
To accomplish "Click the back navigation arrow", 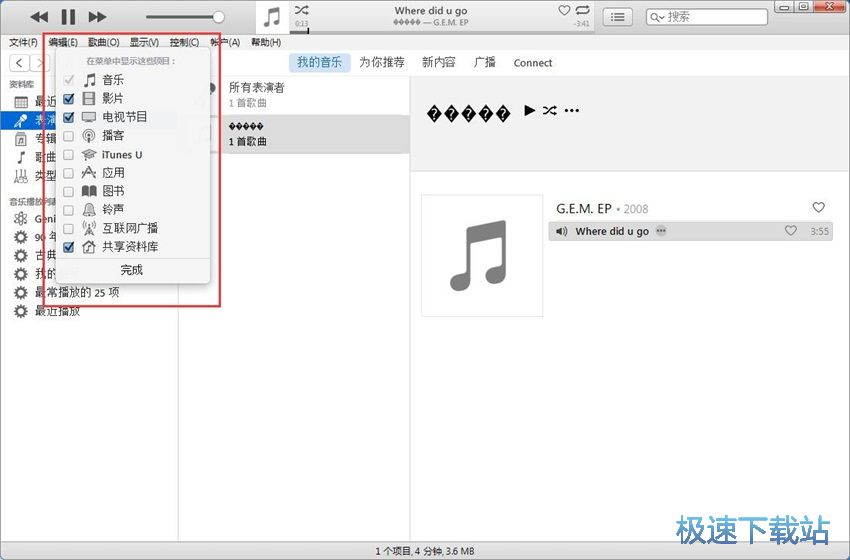I will click(20, 63).
